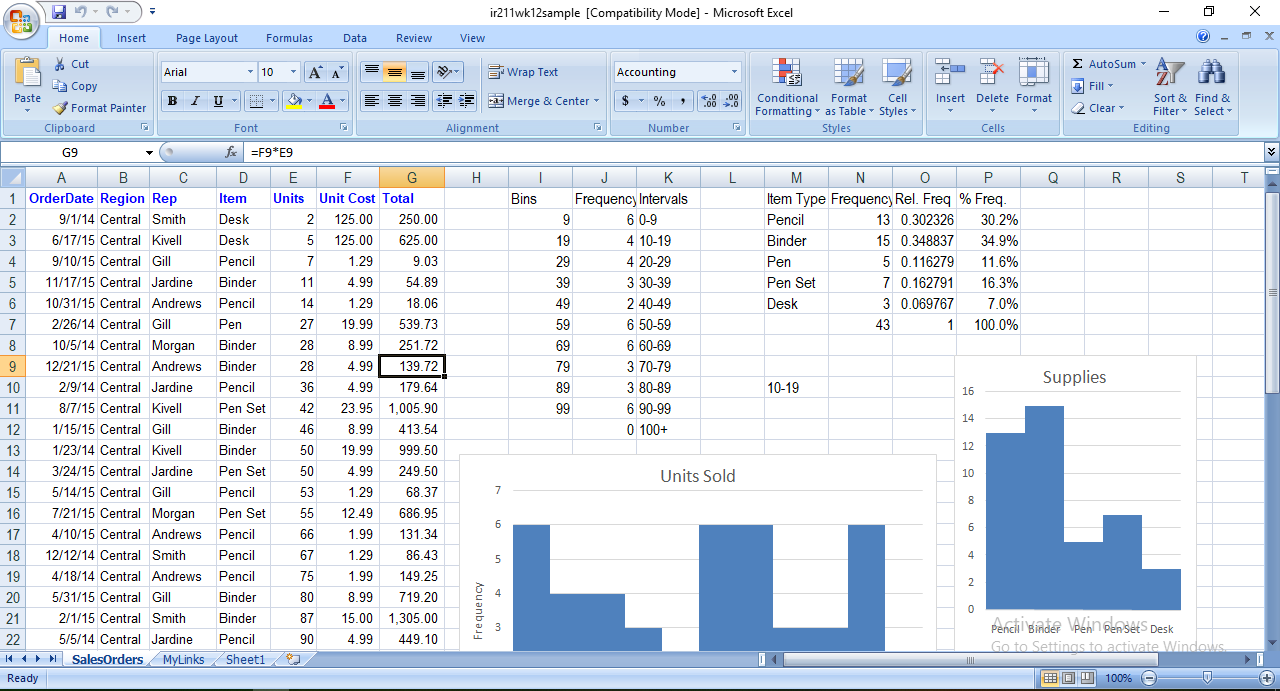Expand the Accounting number format dropdown

pyautogui.click(x=734, y=72)
